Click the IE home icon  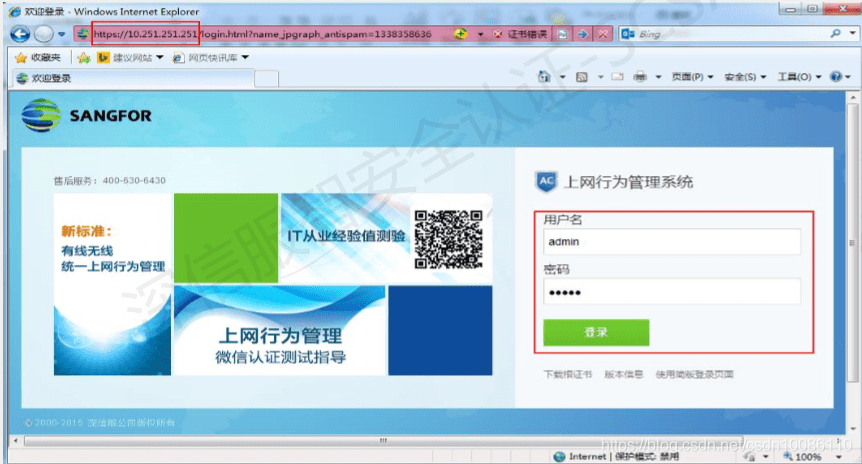(x=545, y=77)
